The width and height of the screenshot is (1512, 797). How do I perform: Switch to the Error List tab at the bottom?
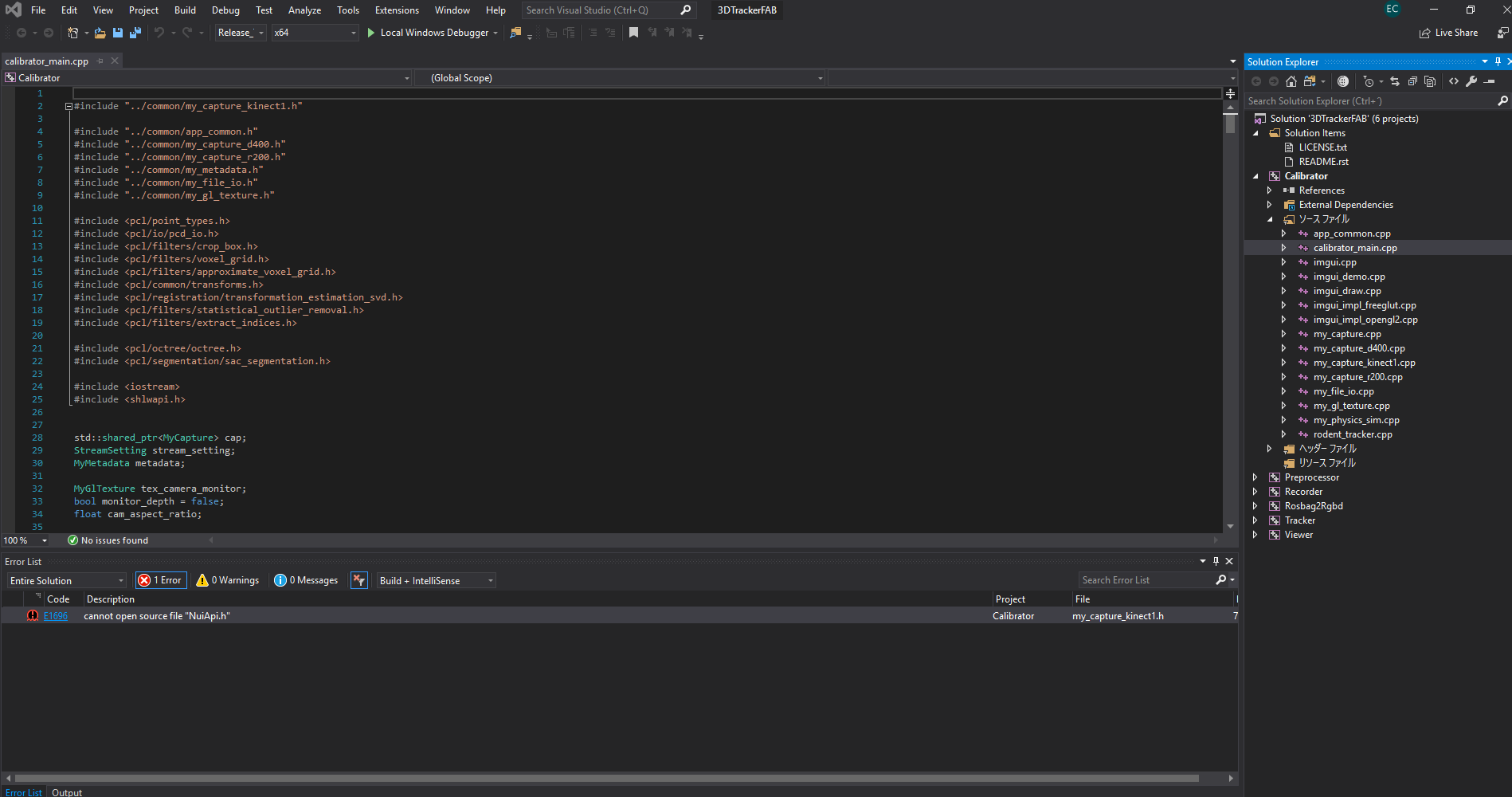coord(23,792)
